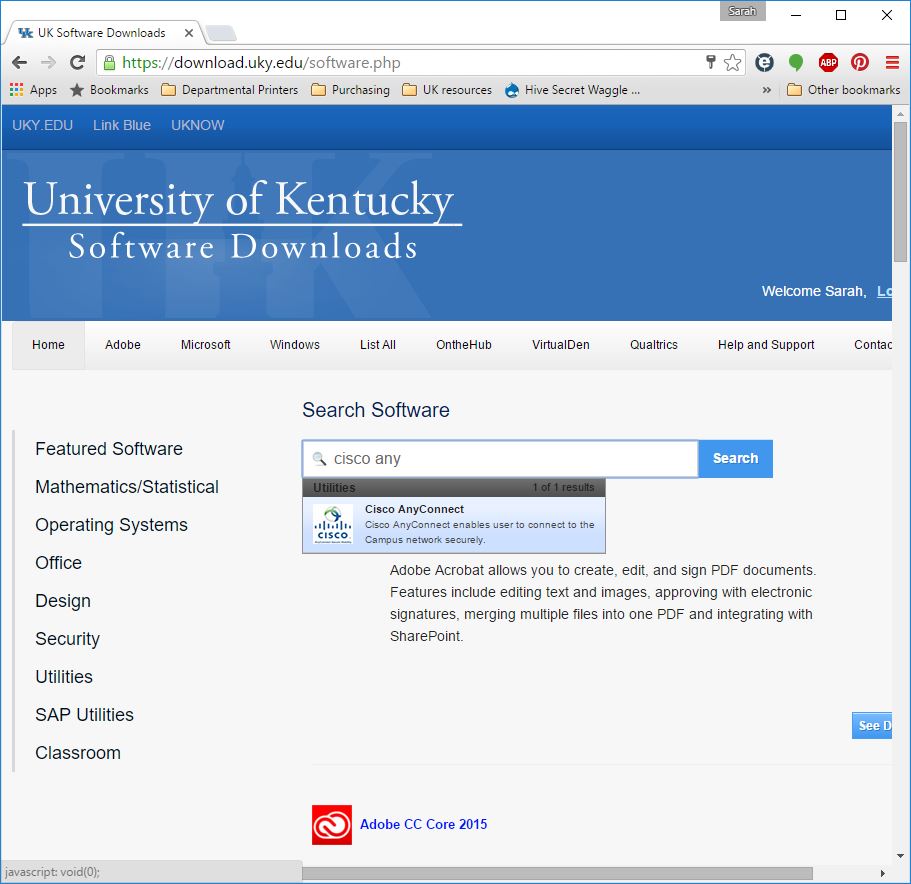Viewport: 911px width, 884px height.
Task: Open the Adblock Plus extension icon
Action: (x=828, y=62)
